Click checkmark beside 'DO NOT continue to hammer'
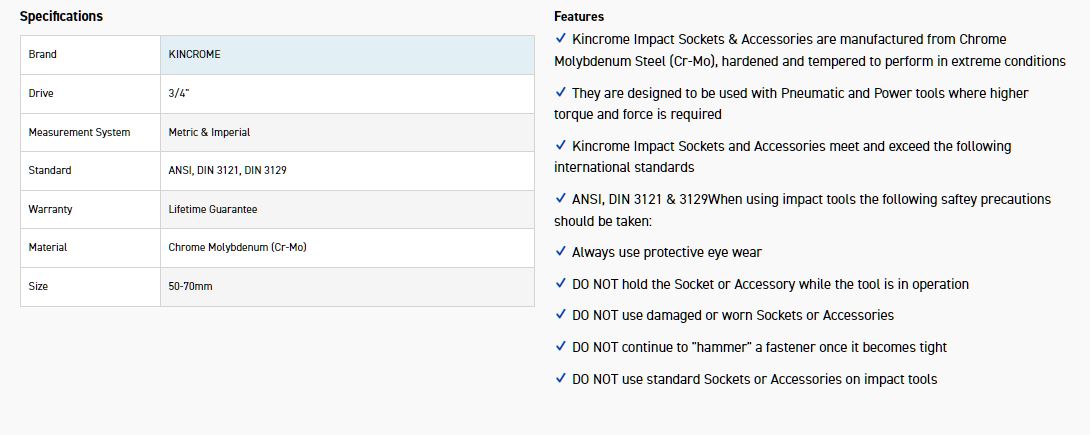 [x=560, y=347]
